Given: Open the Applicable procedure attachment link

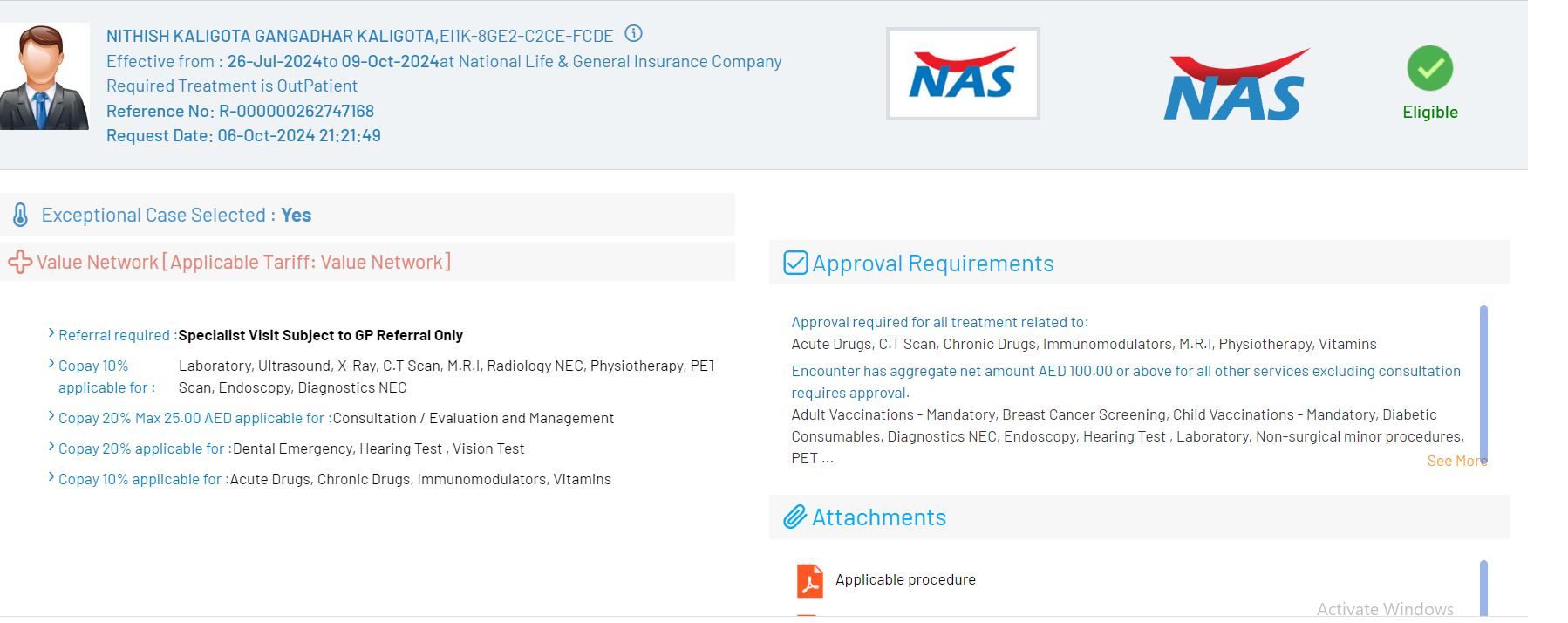Looking at the screenshot, I should click(905, 579).
